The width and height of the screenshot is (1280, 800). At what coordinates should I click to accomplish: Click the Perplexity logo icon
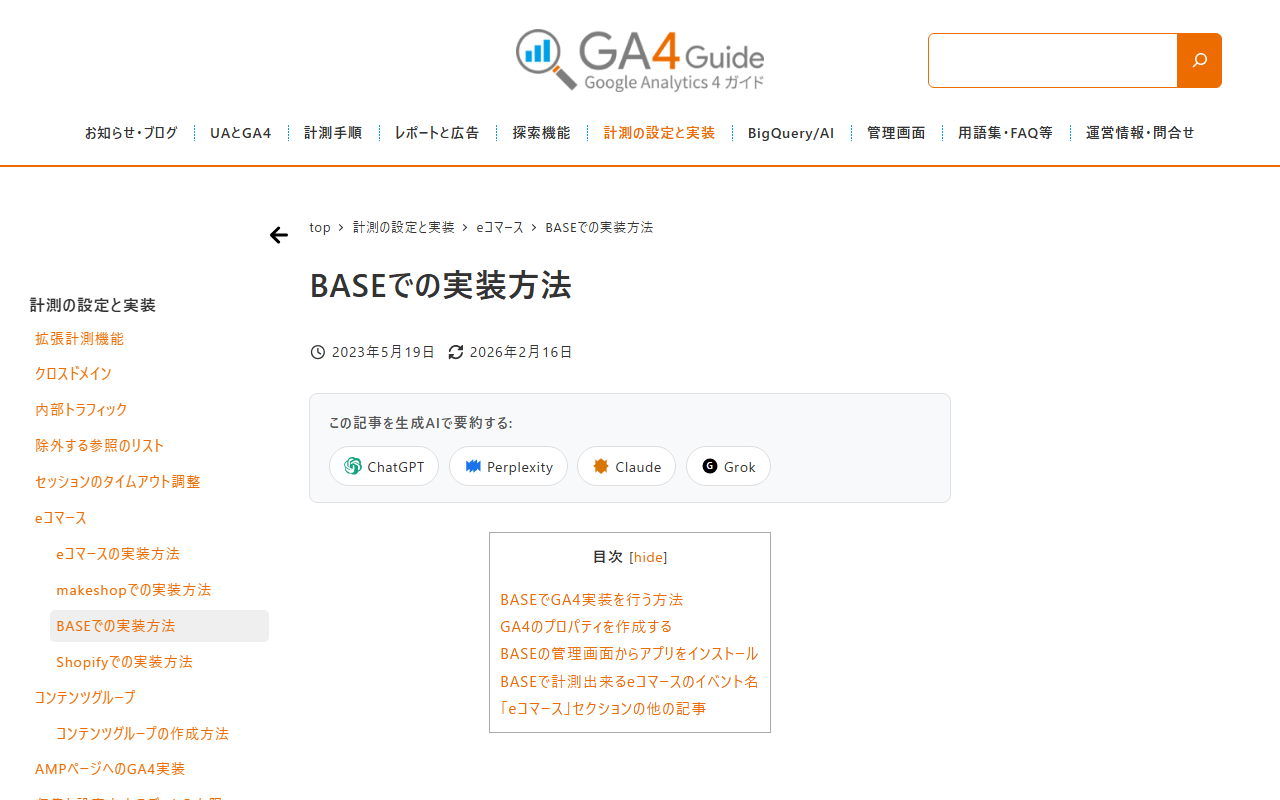(473, 466)
